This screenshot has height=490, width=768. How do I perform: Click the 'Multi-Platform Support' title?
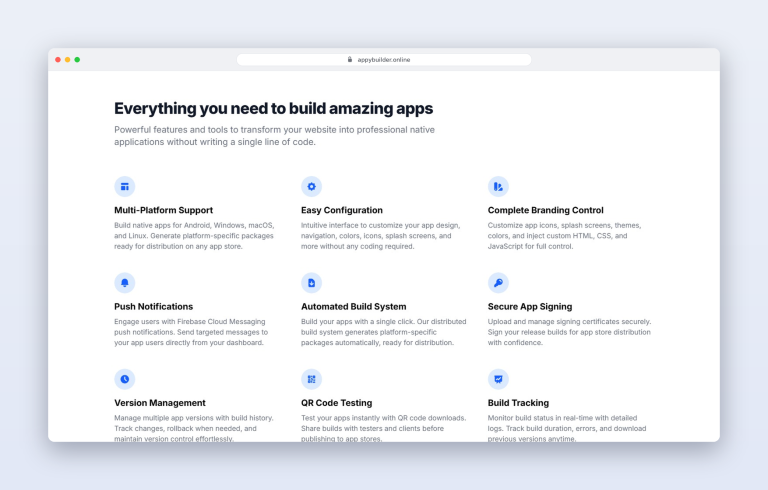coord(164,210)
